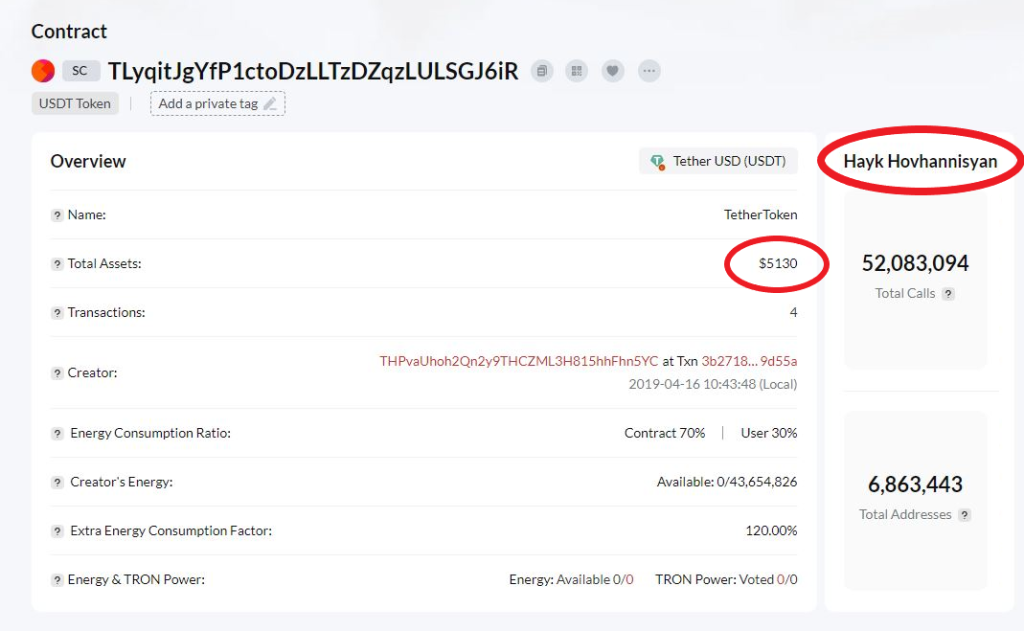Copy the contract address
The width and height of the screenshot is (1024, 631).
(x=541, y=71)
